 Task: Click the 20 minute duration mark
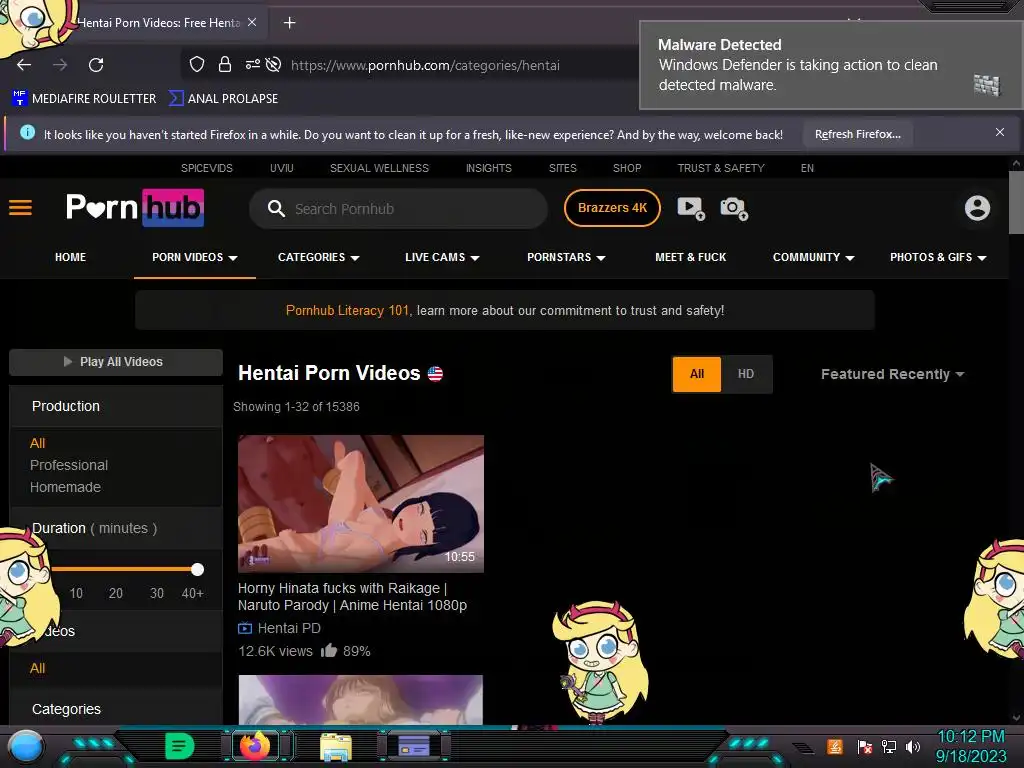[x=116, y=593]
